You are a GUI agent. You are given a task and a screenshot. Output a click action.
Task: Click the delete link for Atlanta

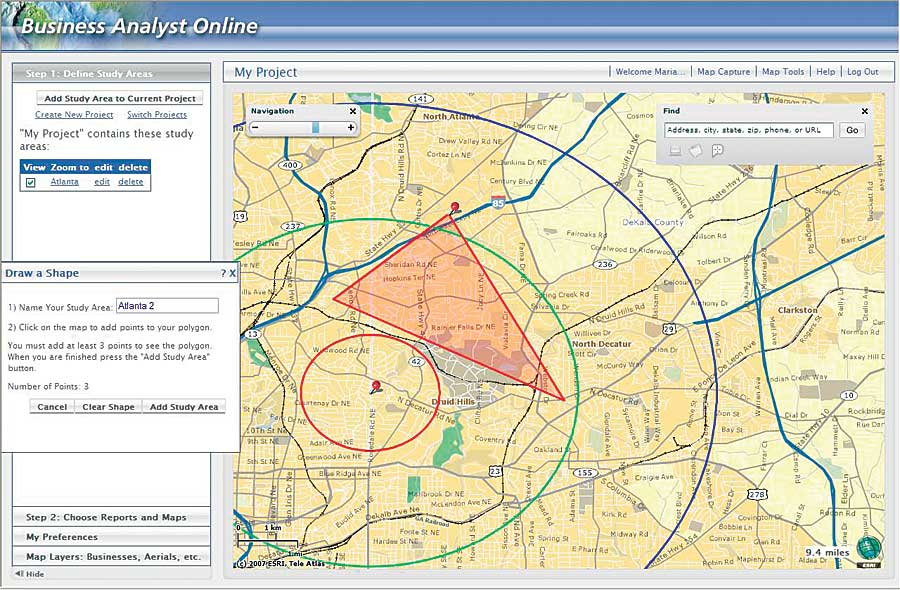pos(131,182)
